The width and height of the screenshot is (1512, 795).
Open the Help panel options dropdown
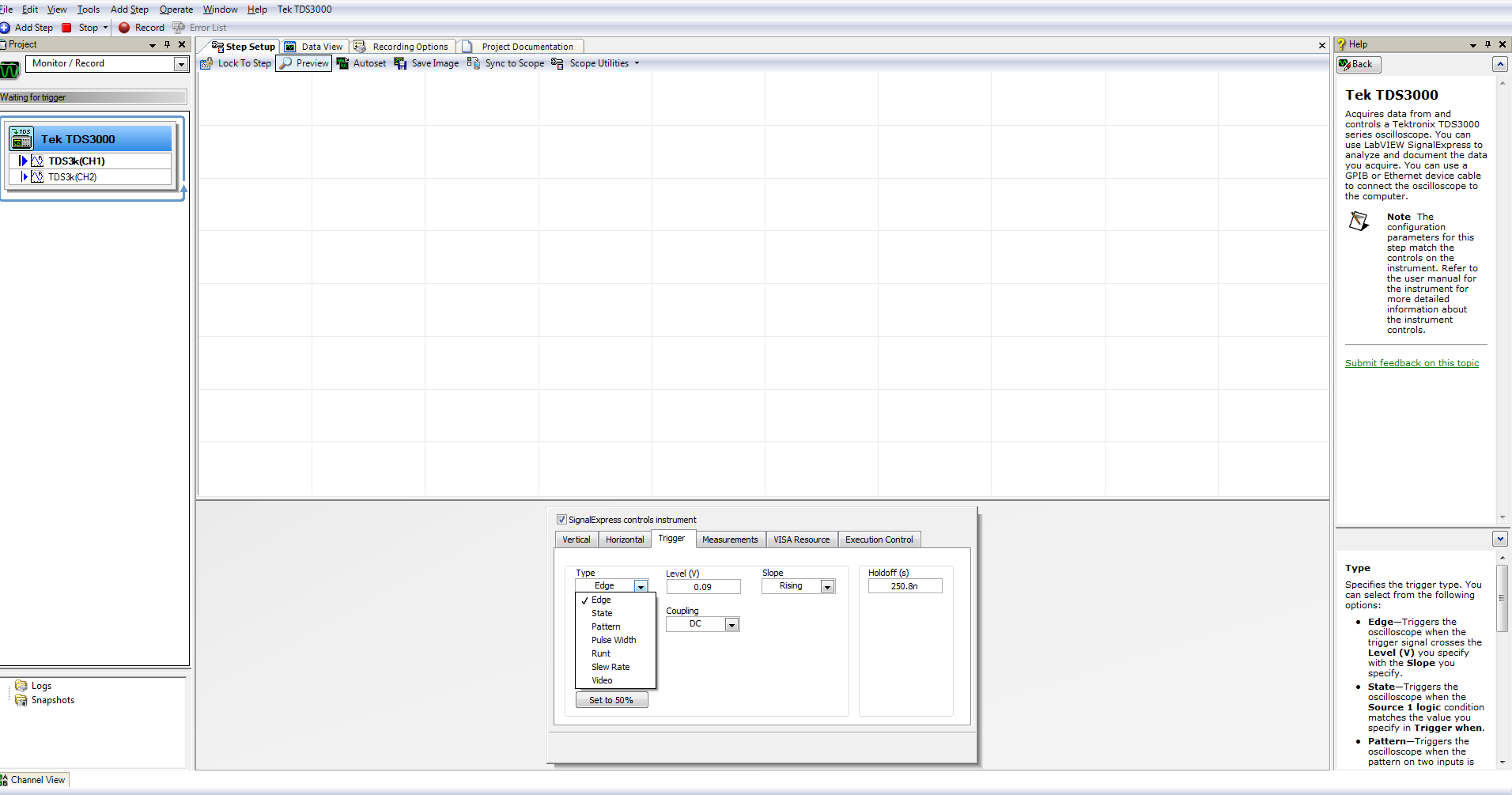click(1472, 45)
